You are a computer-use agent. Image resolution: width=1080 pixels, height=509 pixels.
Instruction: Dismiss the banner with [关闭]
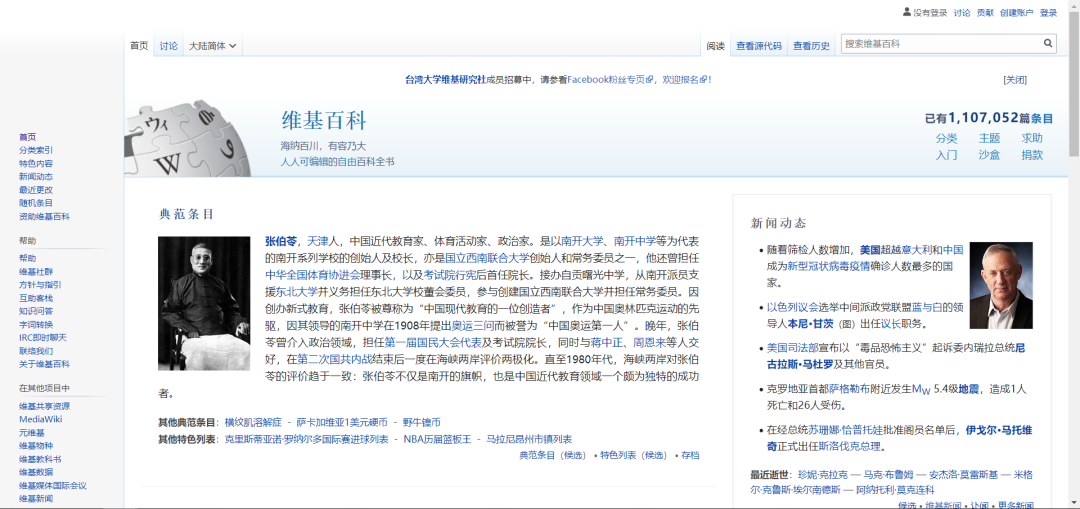pos(1015,80)
